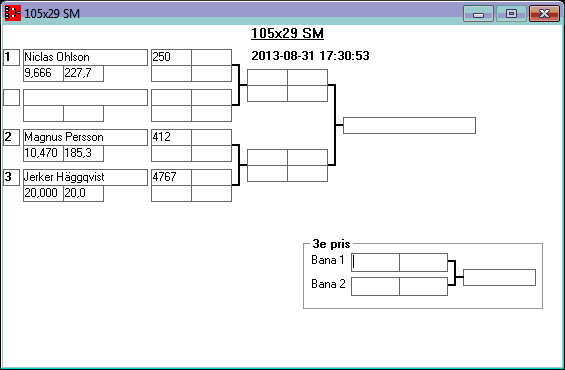Click the final winner result box
565x370 pixels.
[409, 125]
